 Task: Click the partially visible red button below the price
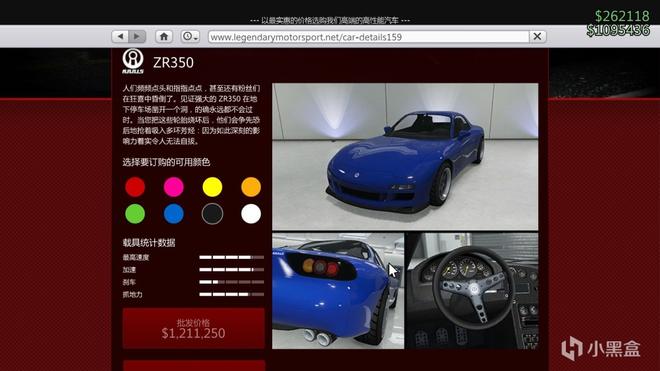194,366
